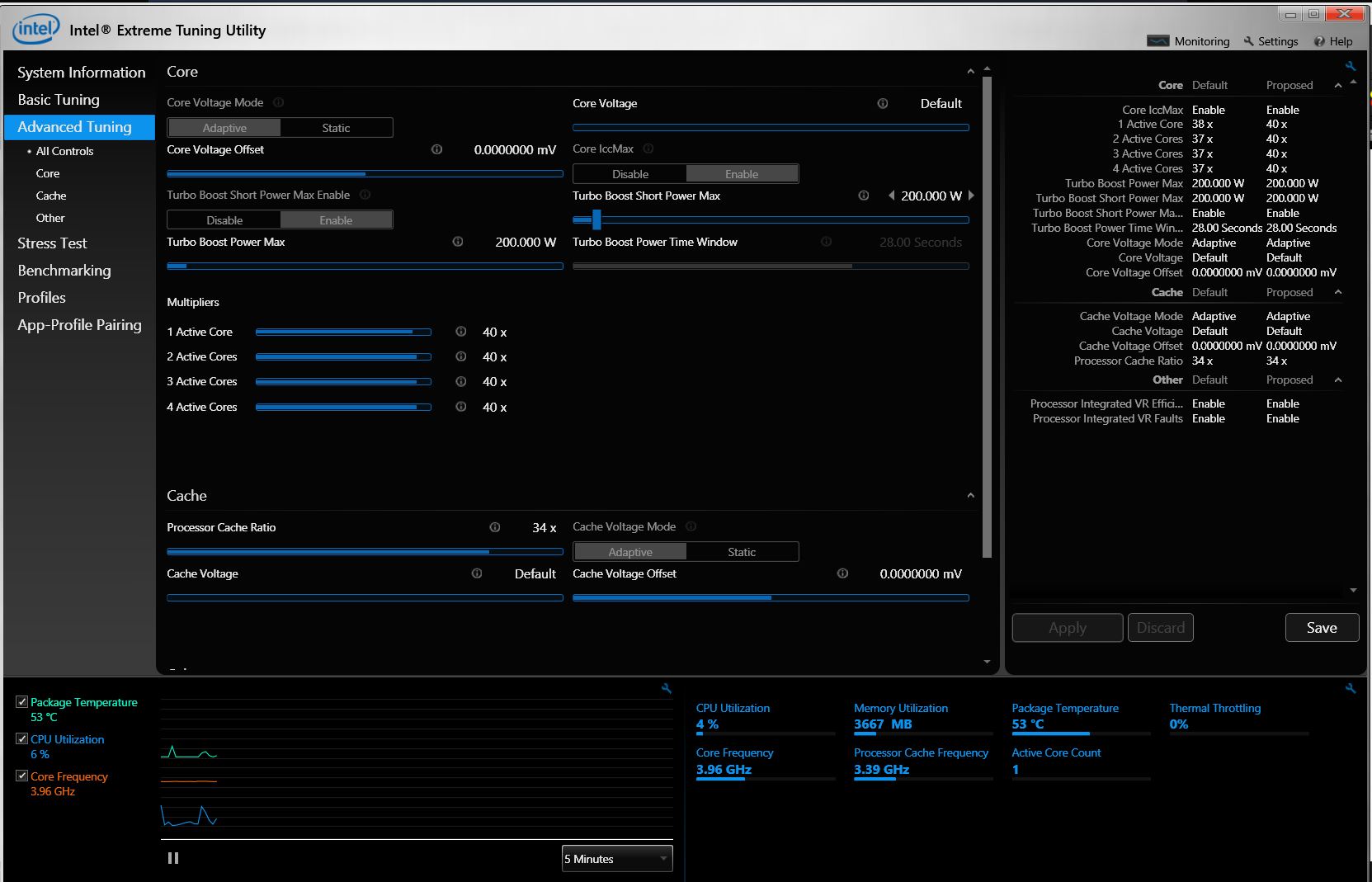Image resolution: width=1372 pixels, height=882 pixels.
Task: Open System Information section
Action: click(x=82, y=73)
